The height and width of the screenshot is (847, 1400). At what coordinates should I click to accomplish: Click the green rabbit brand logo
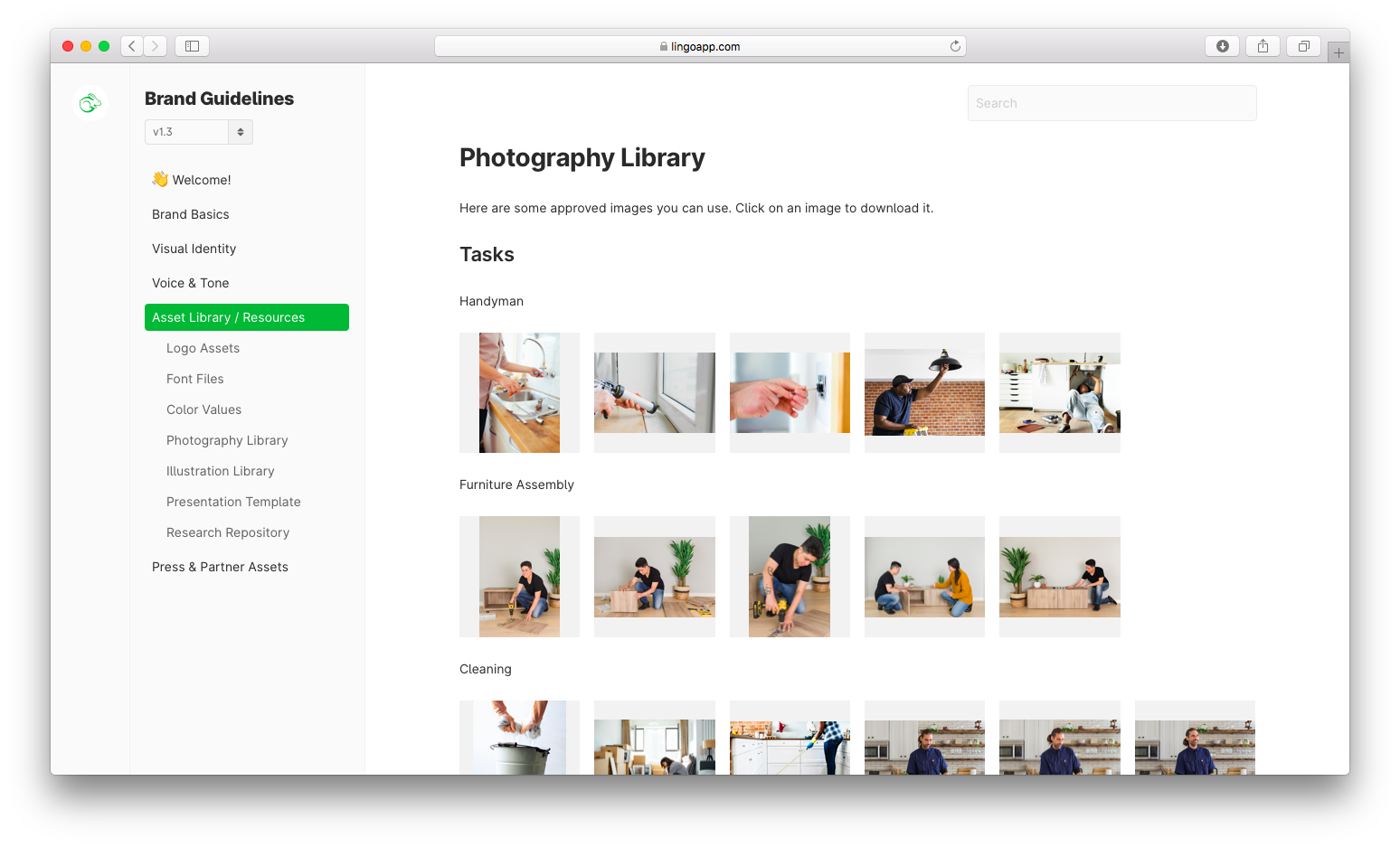[x=90, y=104]
